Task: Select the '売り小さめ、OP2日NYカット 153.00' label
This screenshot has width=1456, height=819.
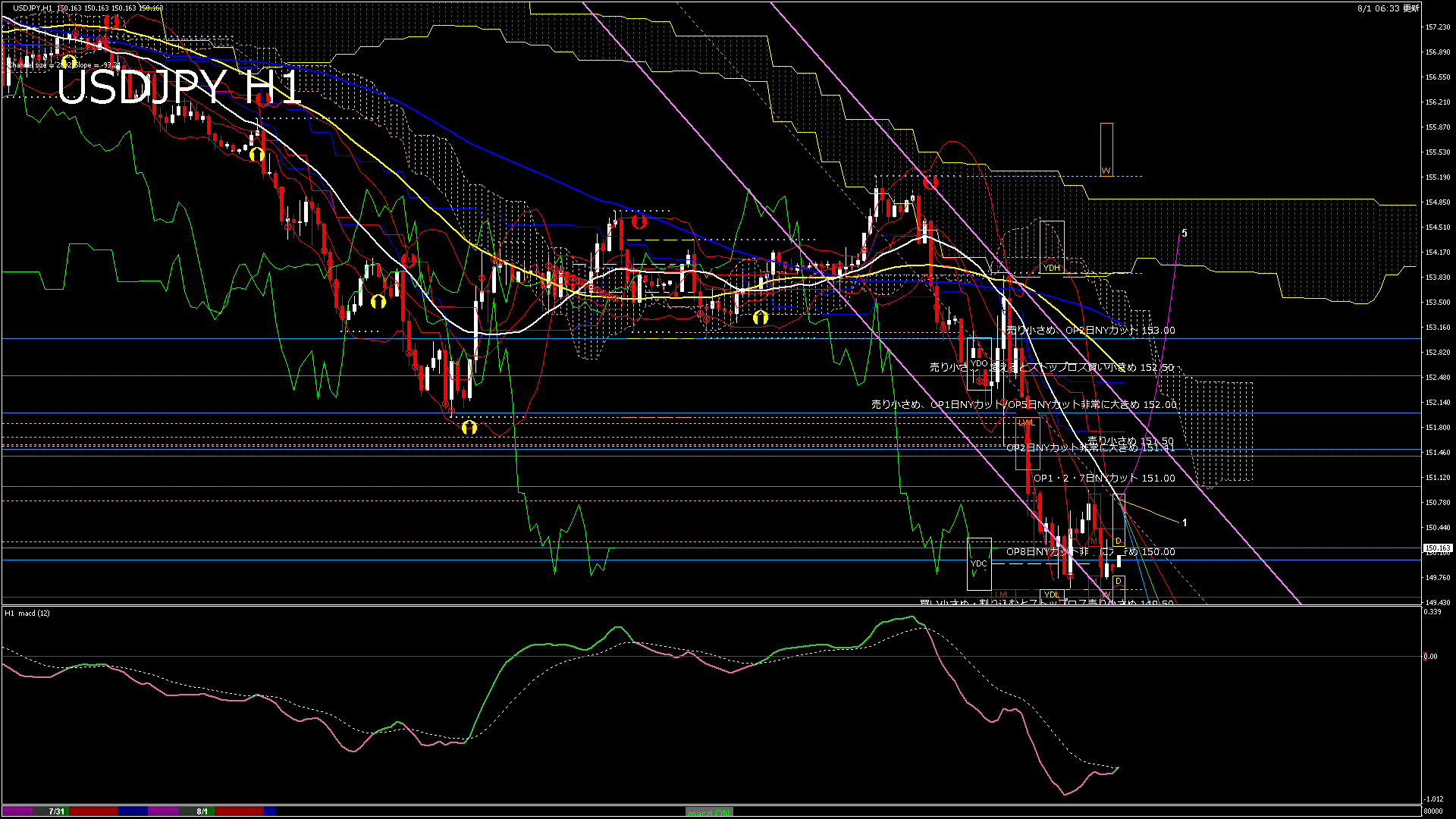Action: 1090,331
